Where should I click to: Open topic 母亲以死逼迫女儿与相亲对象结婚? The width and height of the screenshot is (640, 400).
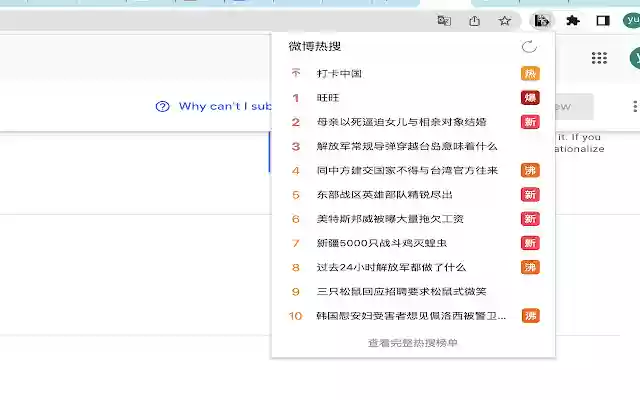click(402, 122)
